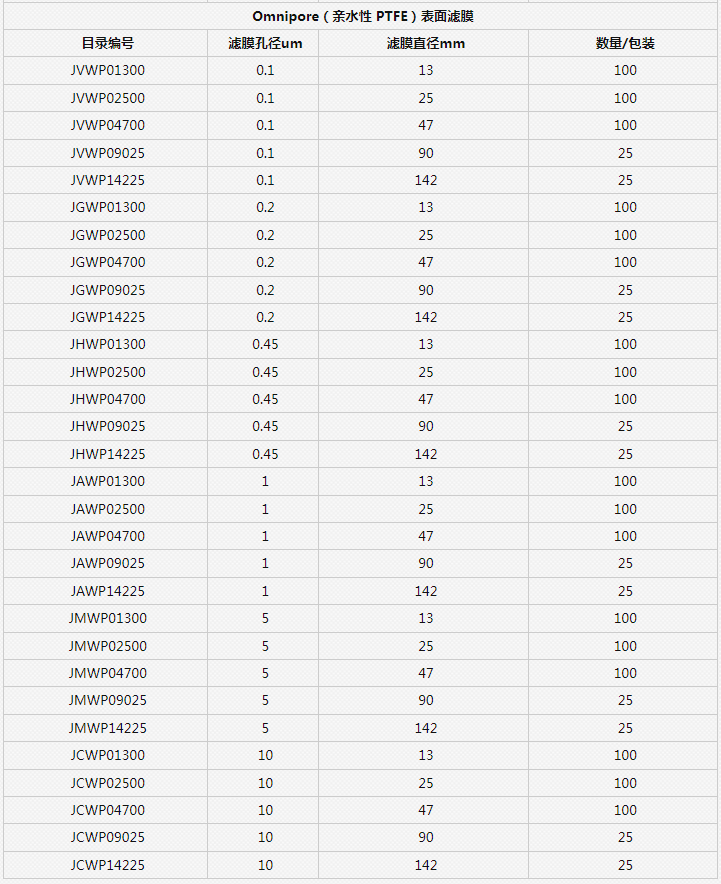Screen dimensions: 721x884
Task: Click pore size 1 in JAWP01300 row
Action: coord(265,481)
